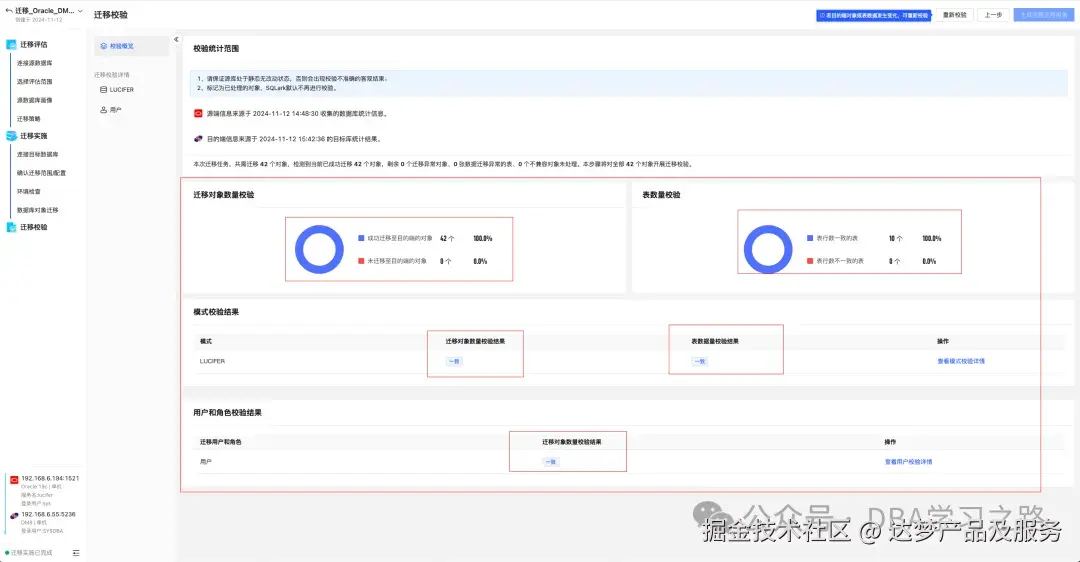
Task: Select the 校验概览 tab in secondary panel
Action: point(131,46)
